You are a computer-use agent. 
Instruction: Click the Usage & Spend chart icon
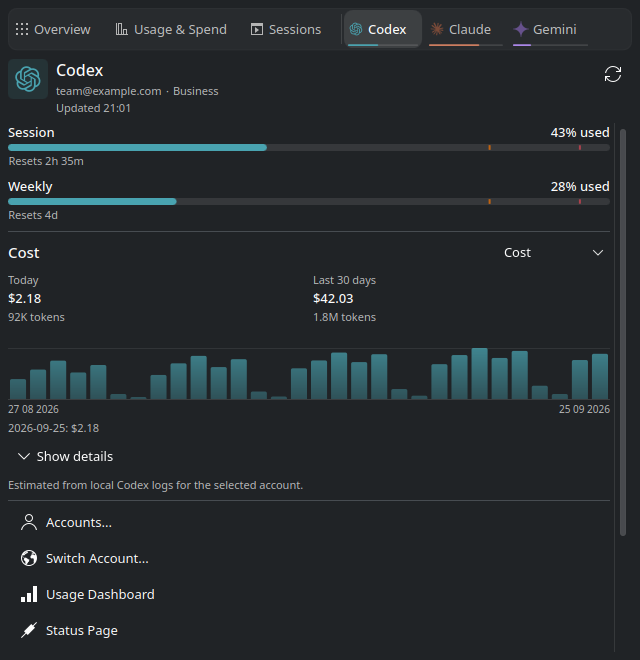122,29
